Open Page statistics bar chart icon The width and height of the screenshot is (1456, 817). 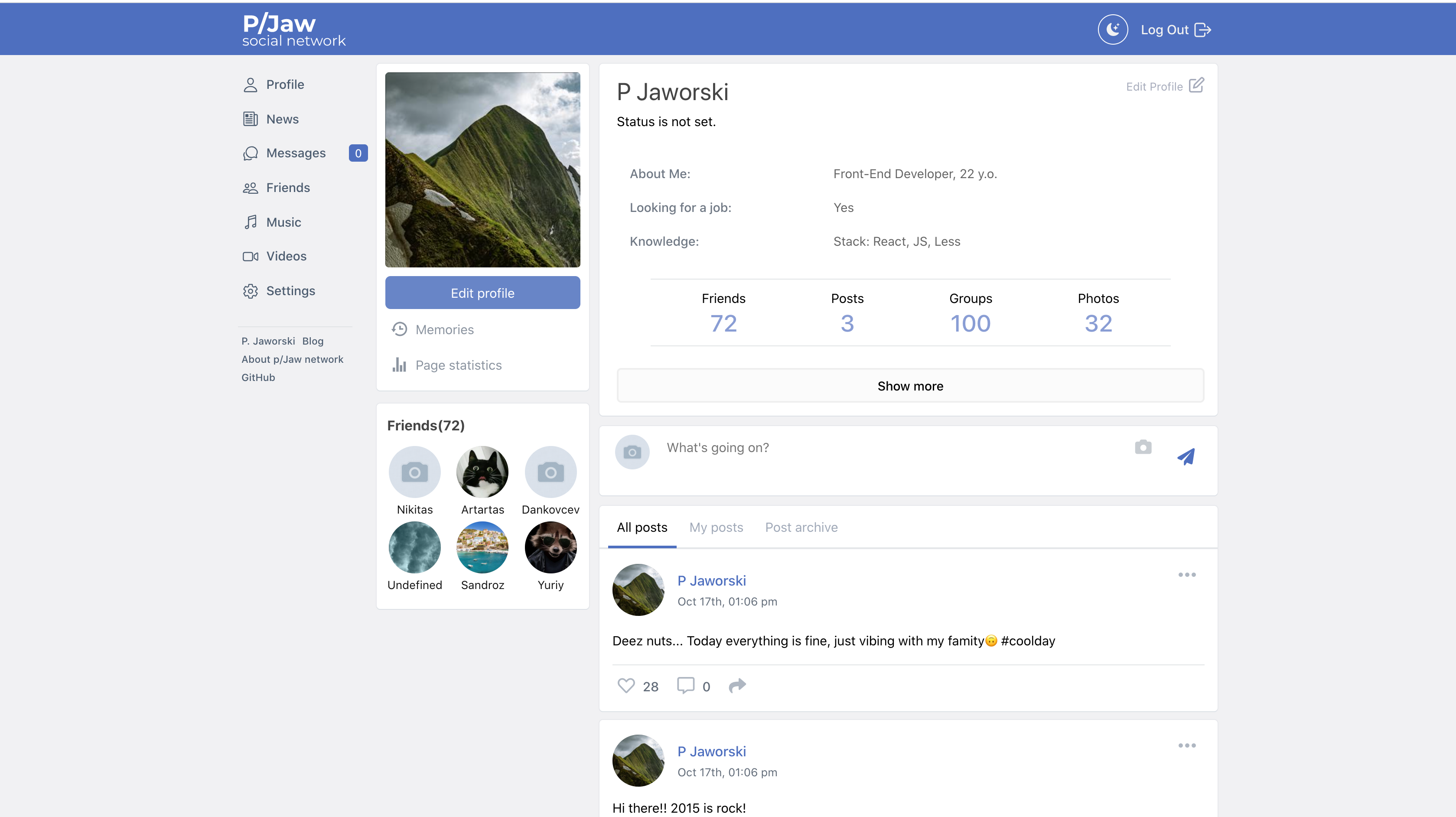point(400,365)
